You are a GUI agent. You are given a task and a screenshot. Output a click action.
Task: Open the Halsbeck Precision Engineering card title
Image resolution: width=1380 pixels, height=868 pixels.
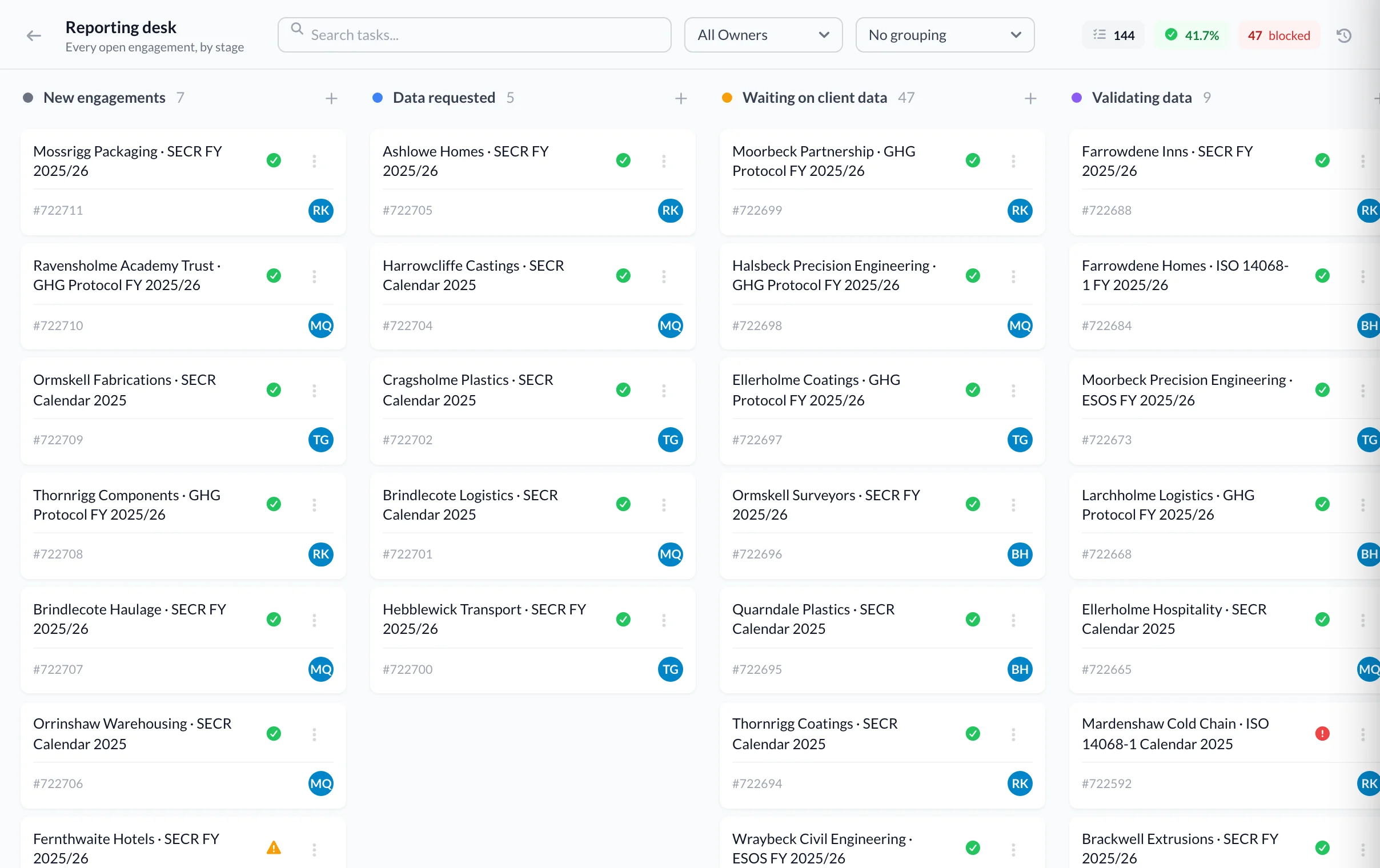pos(834,276)
